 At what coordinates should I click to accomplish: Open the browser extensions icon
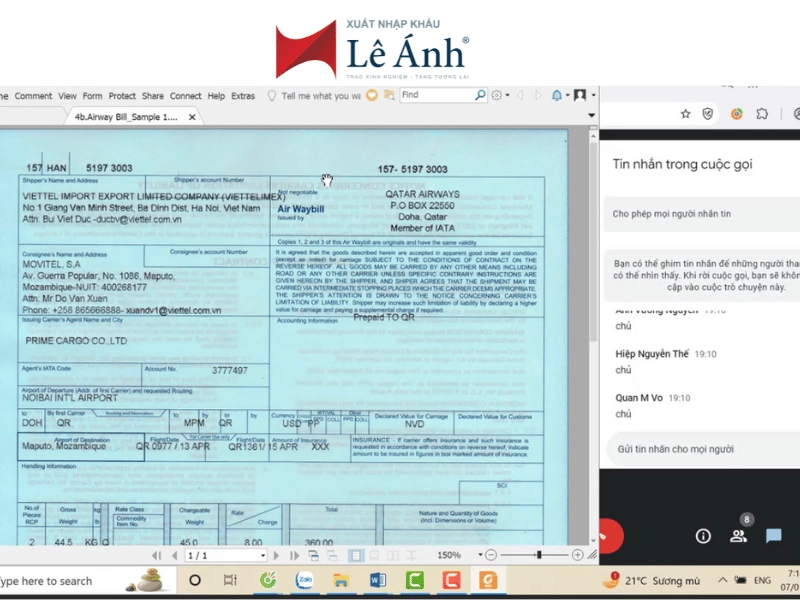761,113
